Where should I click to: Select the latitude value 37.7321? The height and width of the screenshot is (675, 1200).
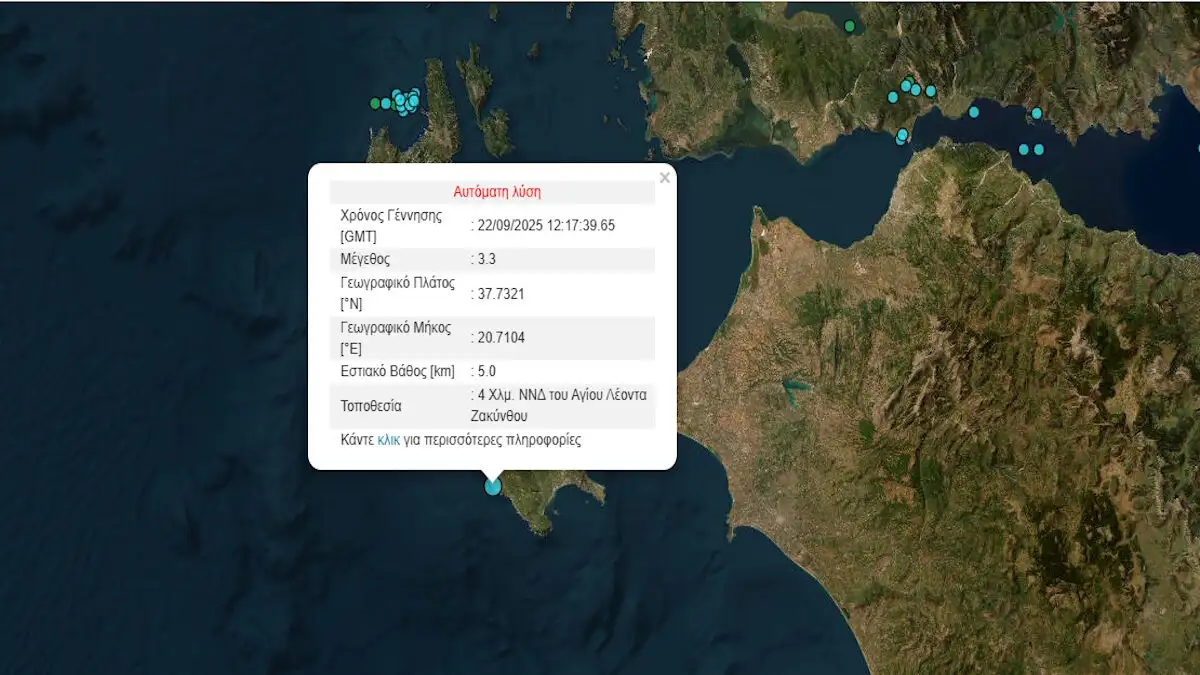500,294
